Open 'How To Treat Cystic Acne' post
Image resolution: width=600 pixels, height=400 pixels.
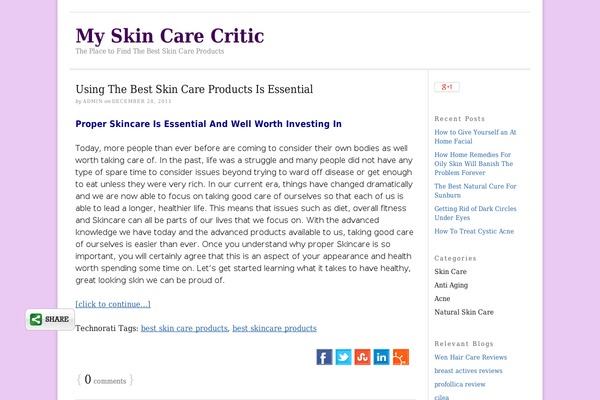[x=474, y=231]
